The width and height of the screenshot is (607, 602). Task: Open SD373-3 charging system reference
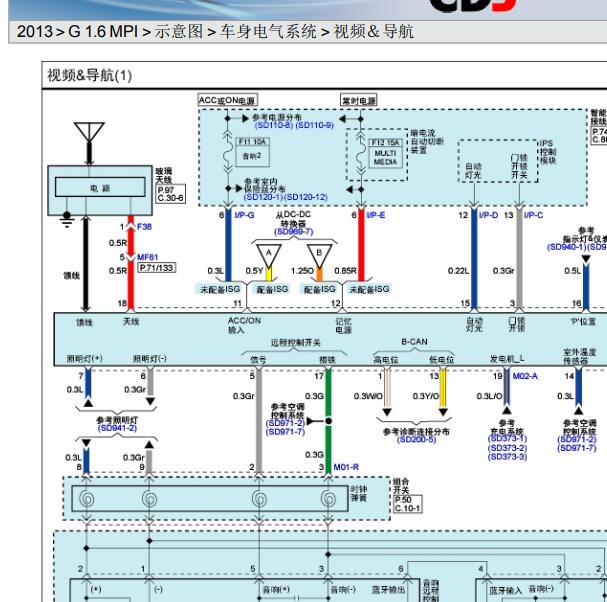pyautogui.click(x=508, y=457)
